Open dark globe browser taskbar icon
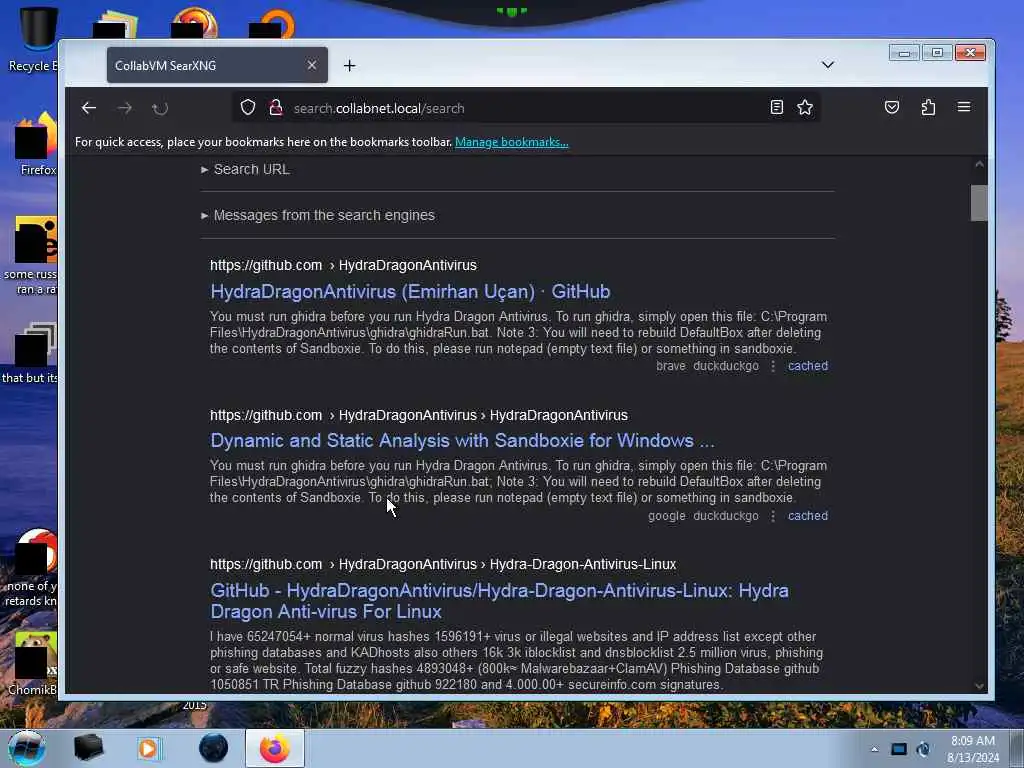 point(214,748)
